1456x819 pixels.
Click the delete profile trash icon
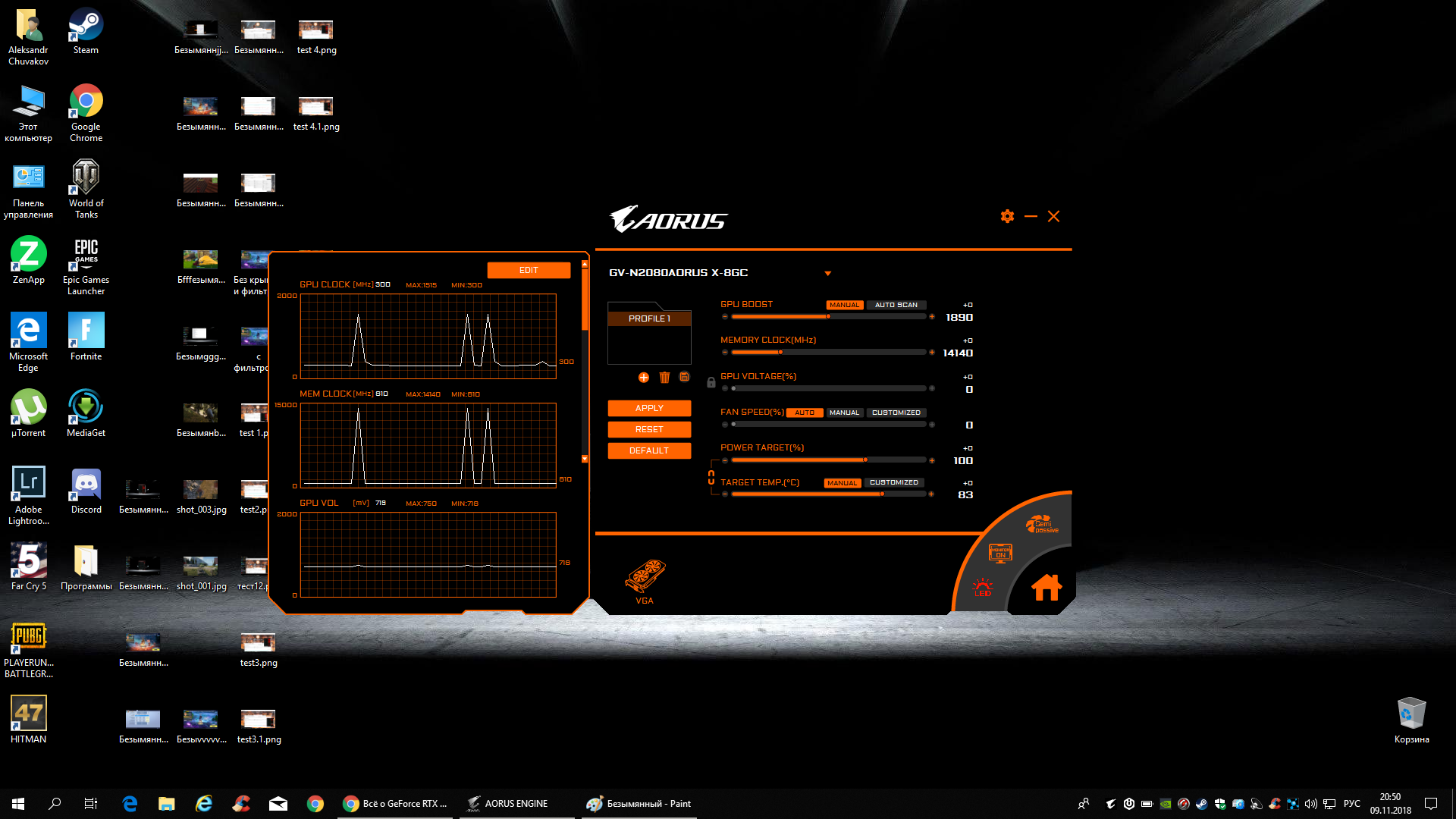(664, 378)
